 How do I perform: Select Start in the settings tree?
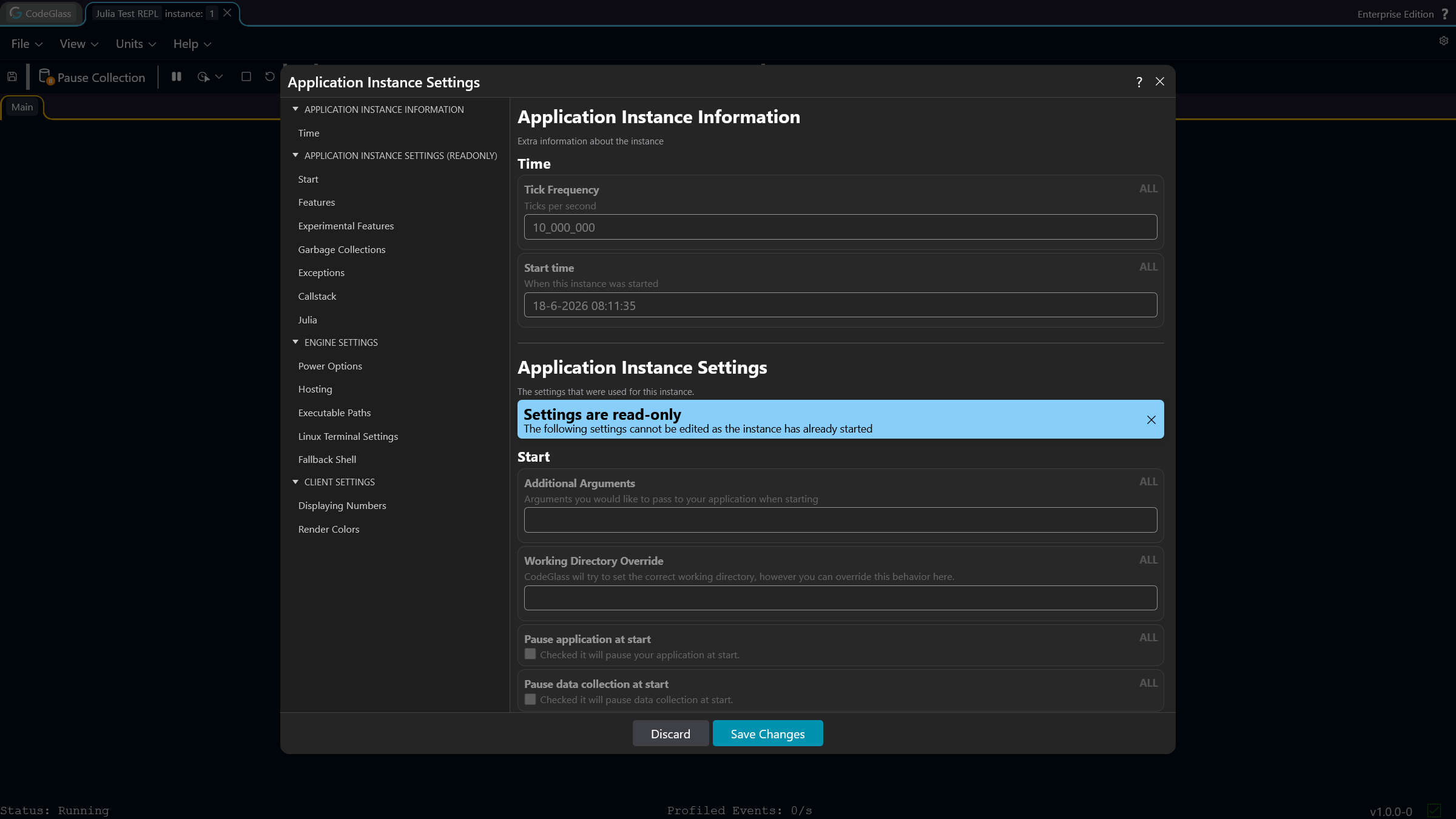(x=308, y=180)
